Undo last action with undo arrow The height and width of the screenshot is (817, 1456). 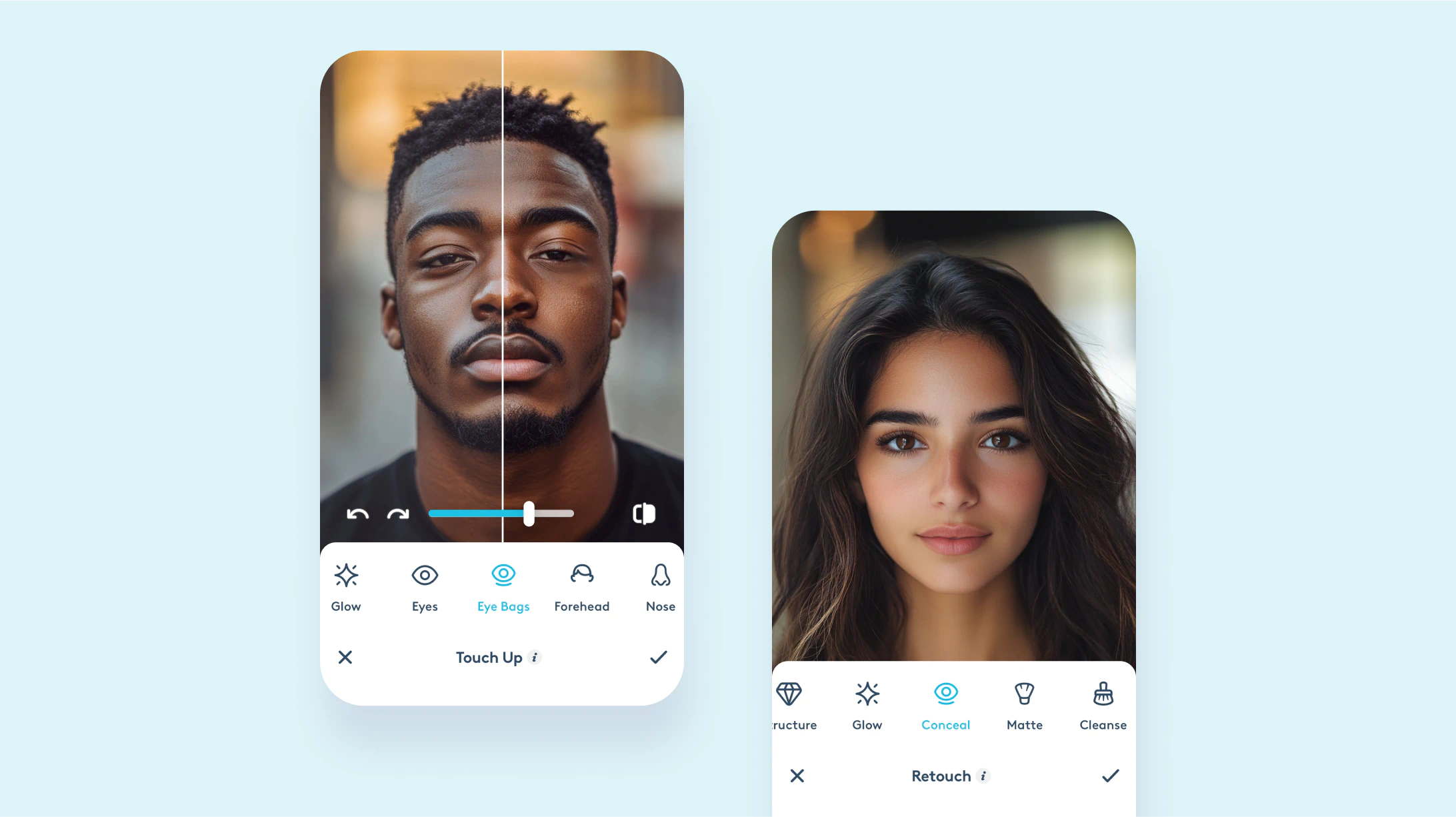[358, 514]
